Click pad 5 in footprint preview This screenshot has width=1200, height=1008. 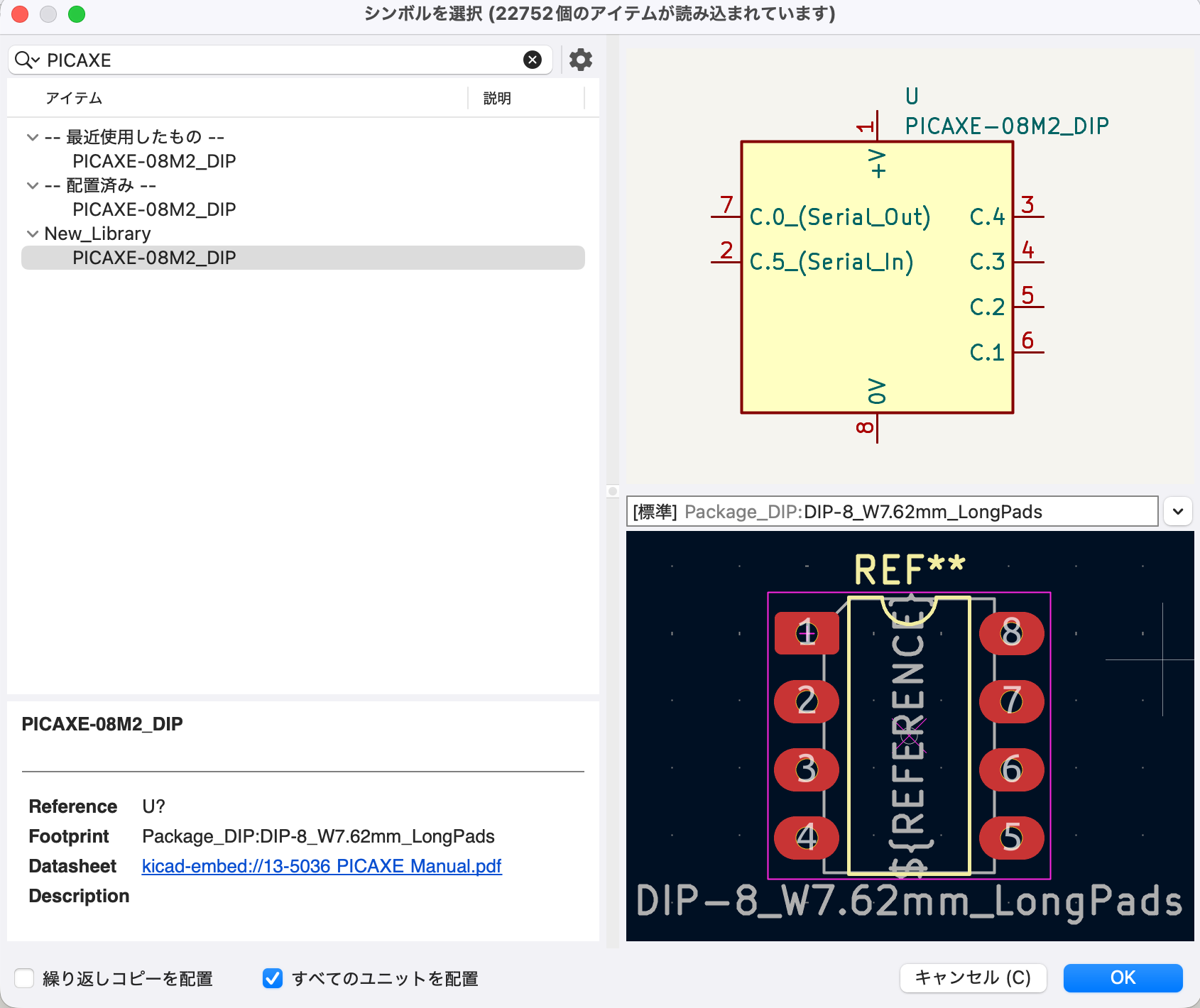(1012, 838)
